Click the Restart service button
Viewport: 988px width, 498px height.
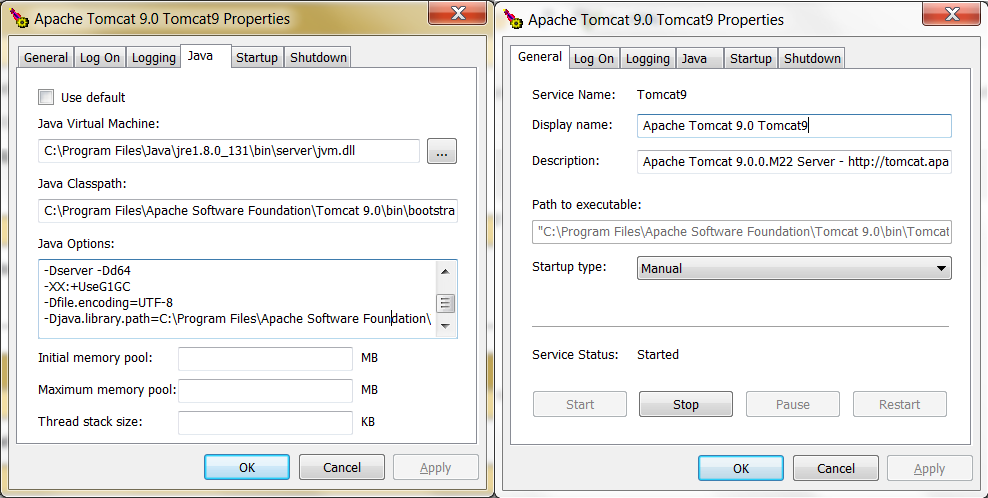pyautogui.click(x=900, y=404)
